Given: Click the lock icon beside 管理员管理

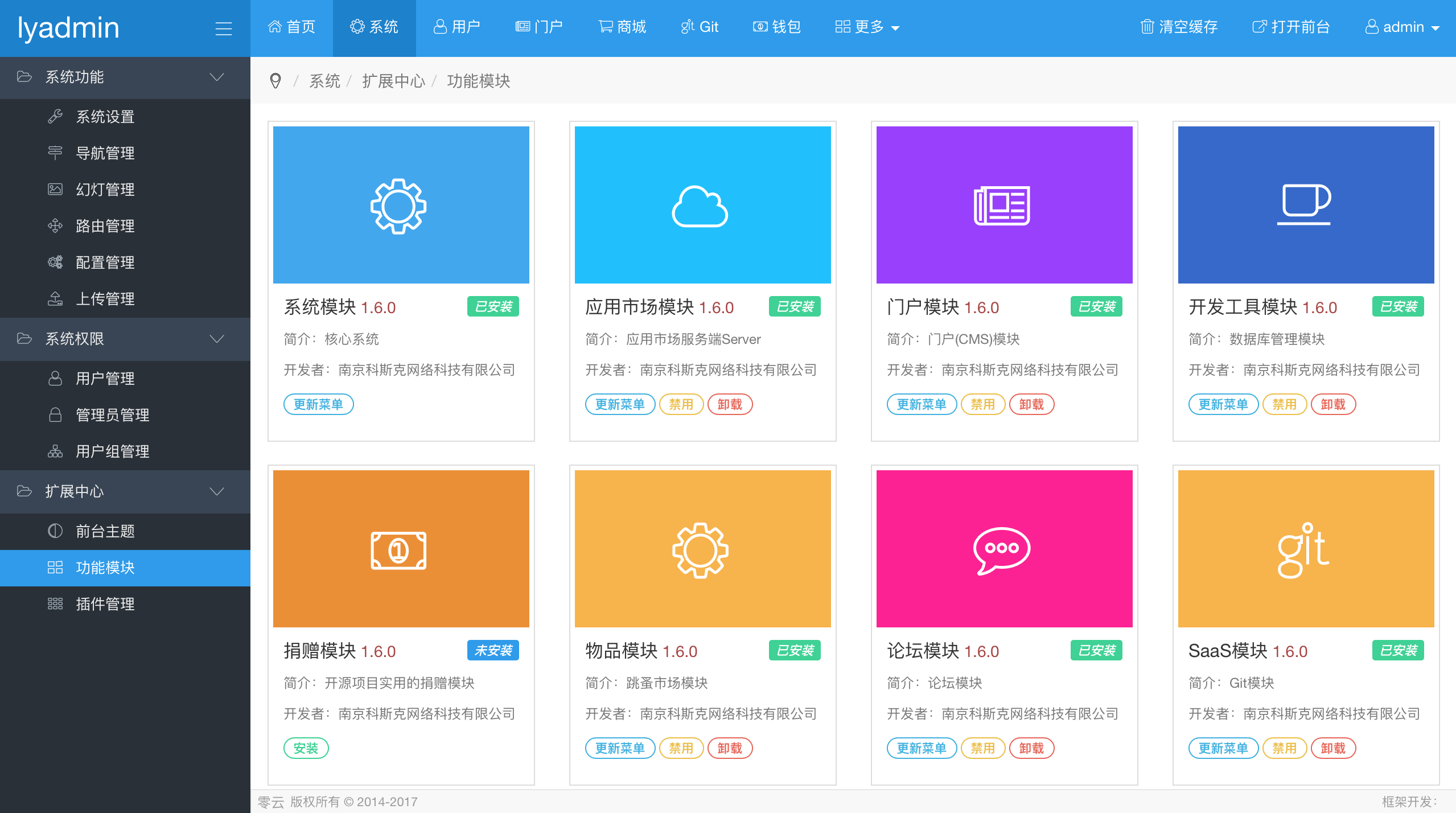Looking at the screenshot, I should [55, 414].
